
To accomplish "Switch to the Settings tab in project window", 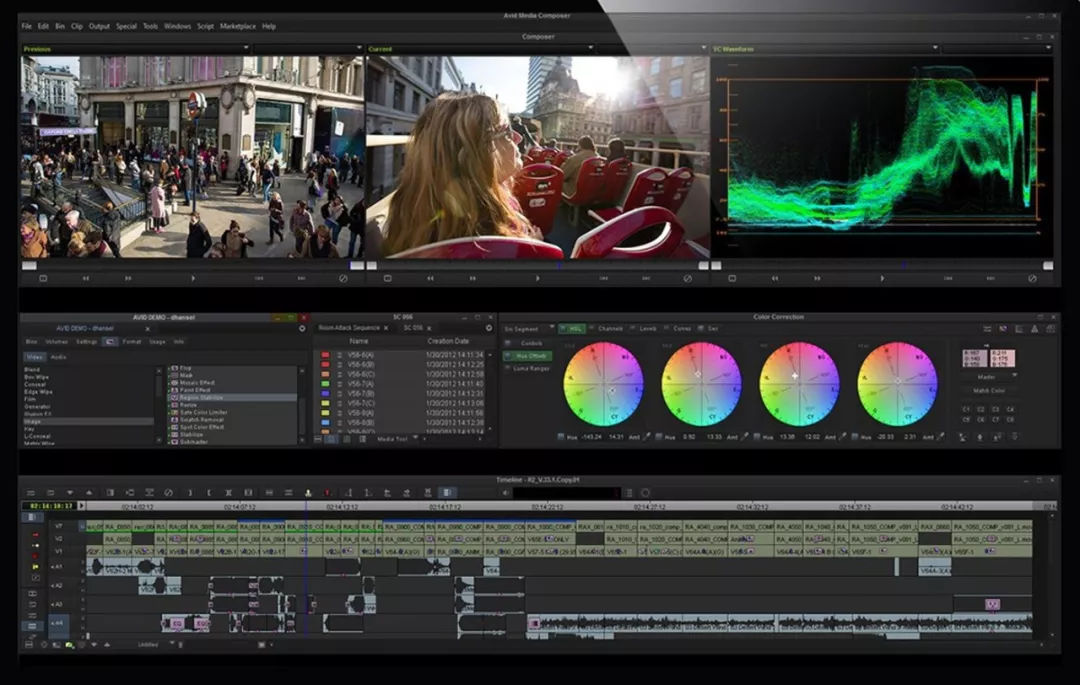I will 86,341.
